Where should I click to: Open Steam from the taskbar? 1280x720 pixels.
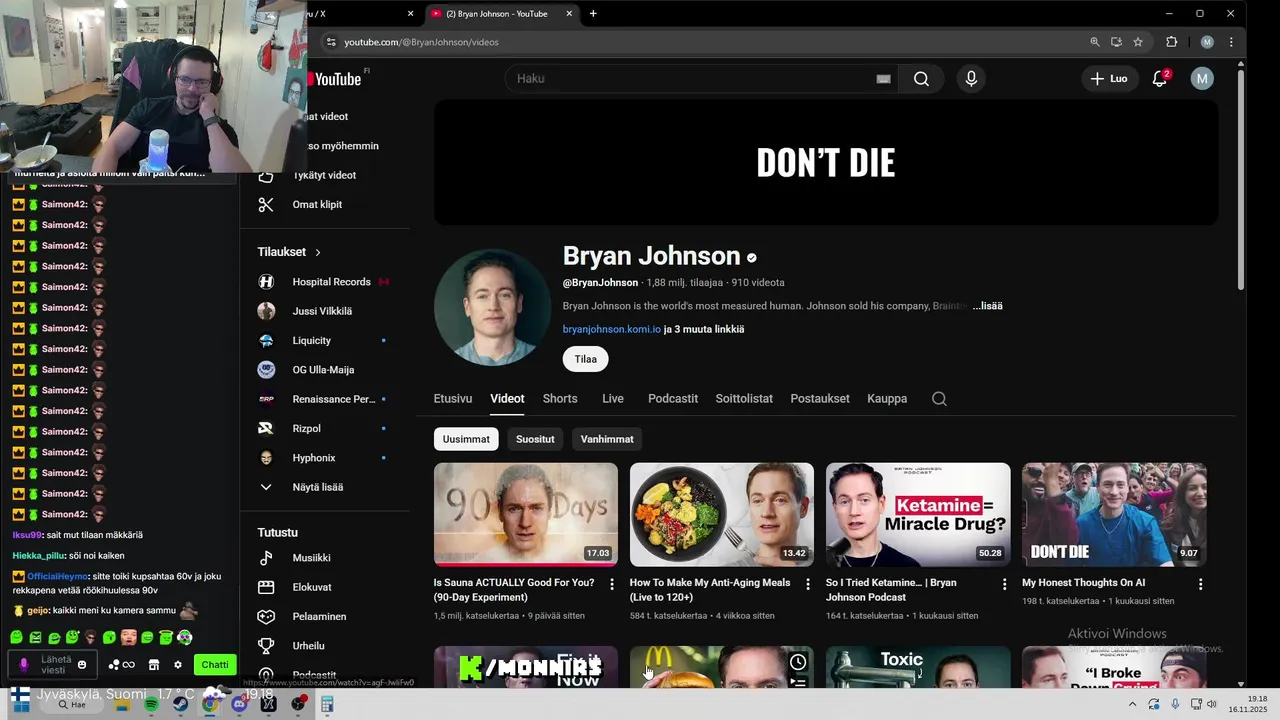181,704
